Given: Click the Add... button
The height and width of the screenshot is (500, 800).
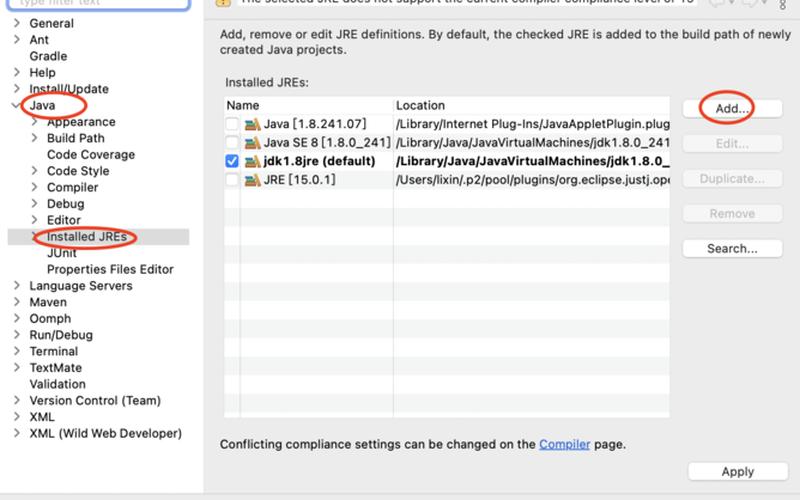Looking at the screenshot, I should 732,109.
